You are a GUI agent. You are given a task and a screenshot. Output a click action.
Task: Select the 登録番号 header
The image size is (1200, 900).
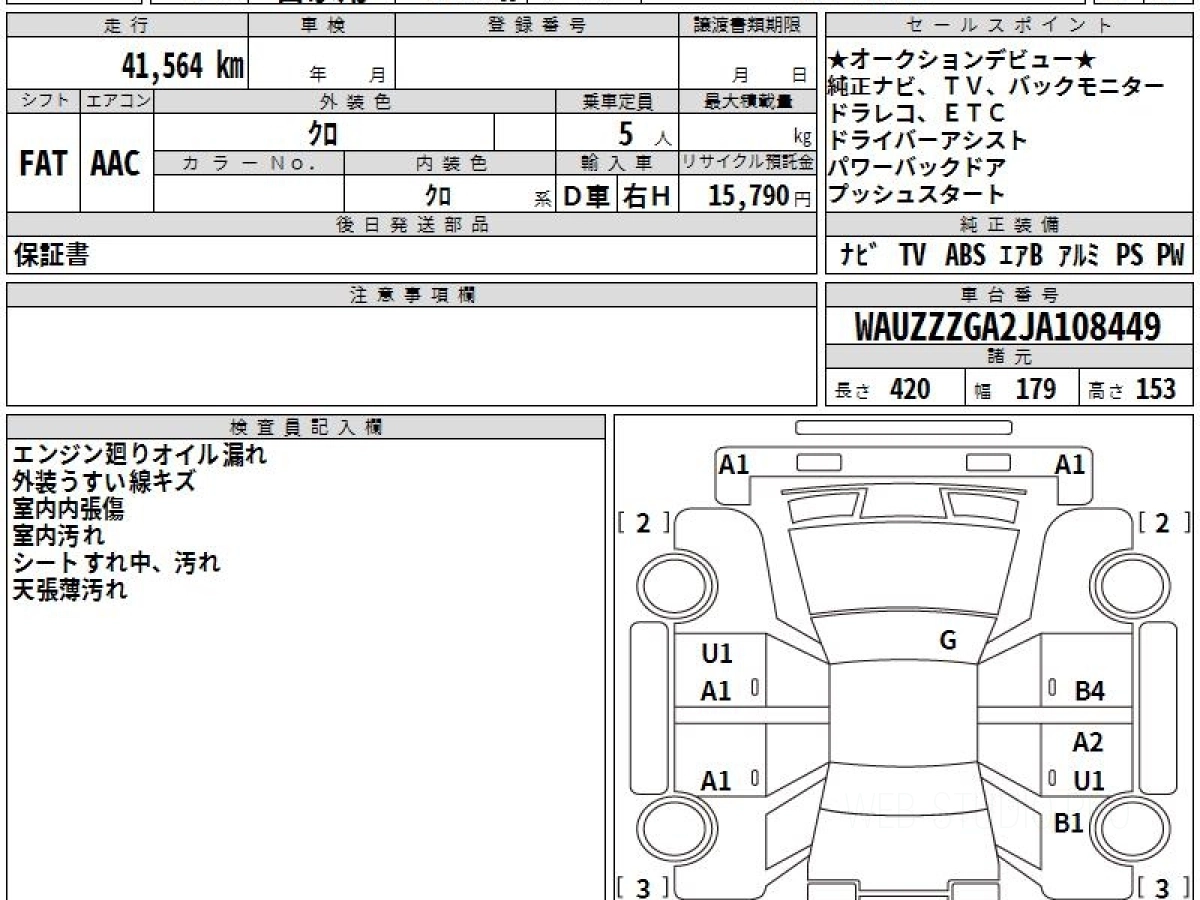coord(537,26)
